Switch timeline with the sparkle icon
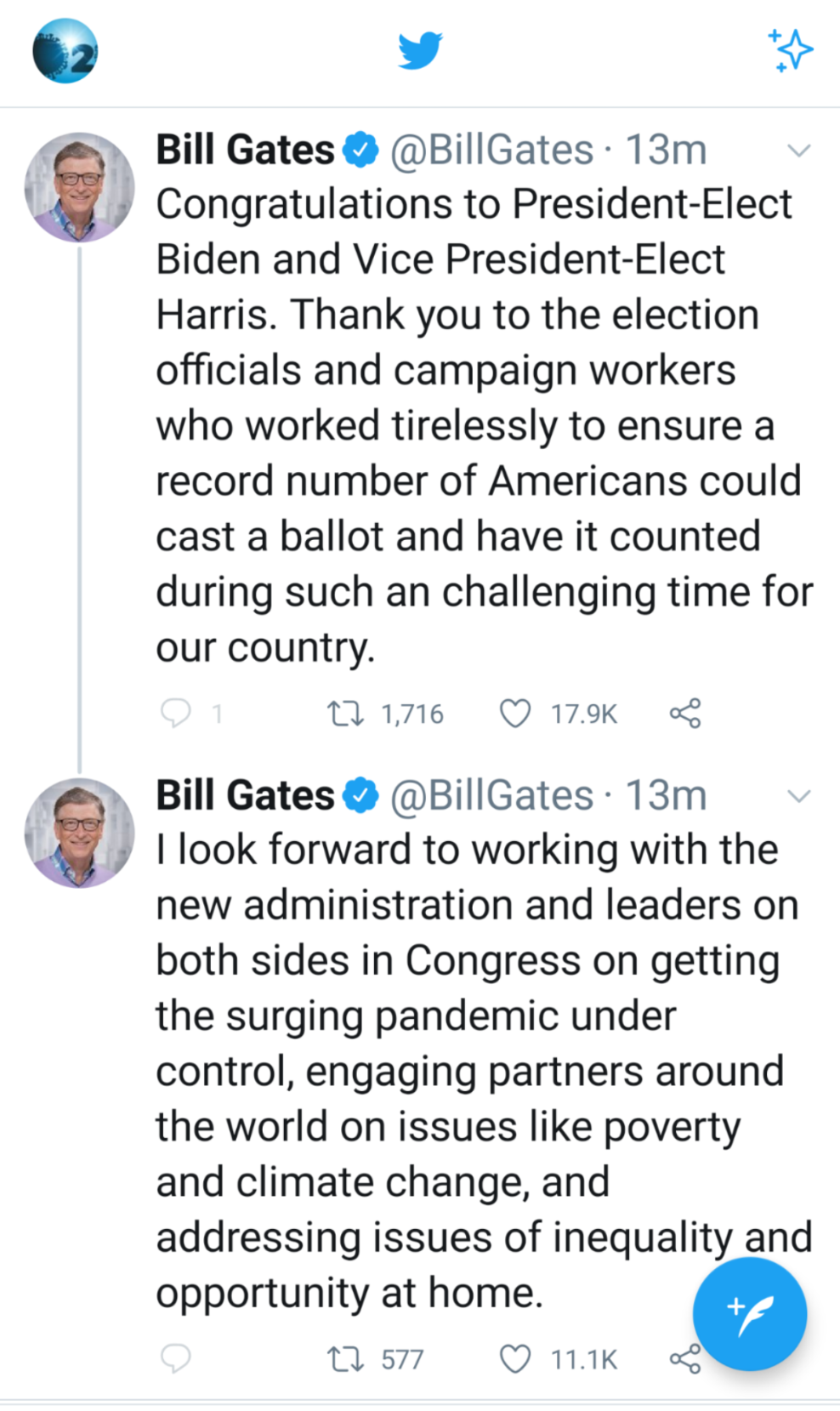Viewport: 840px width, 1411px height. (x=791, y=50)
